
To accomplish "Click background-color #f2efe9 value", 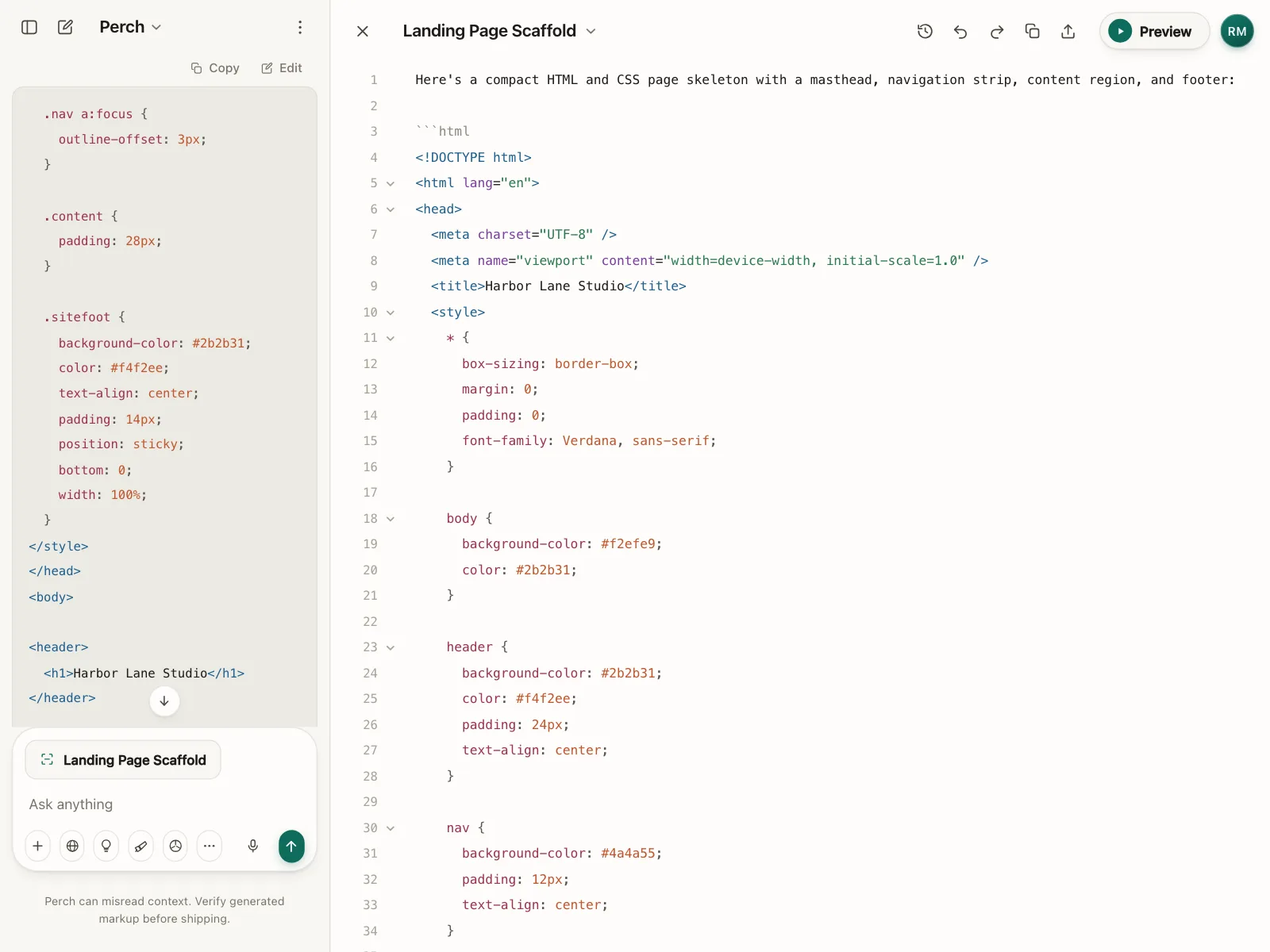I will 628,544.
